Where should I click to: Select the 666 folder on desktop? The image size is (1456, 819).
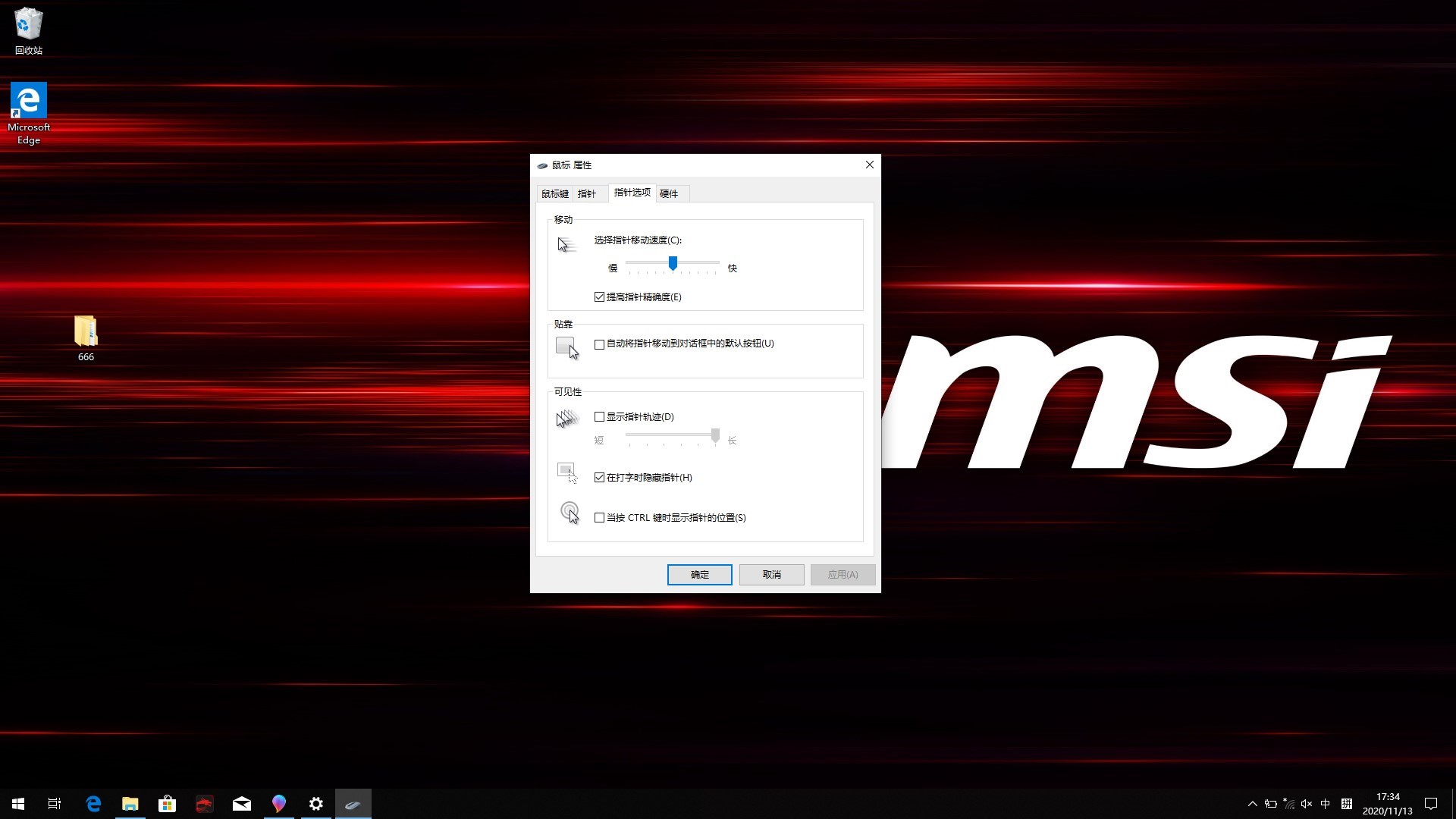tap(86, 338)
